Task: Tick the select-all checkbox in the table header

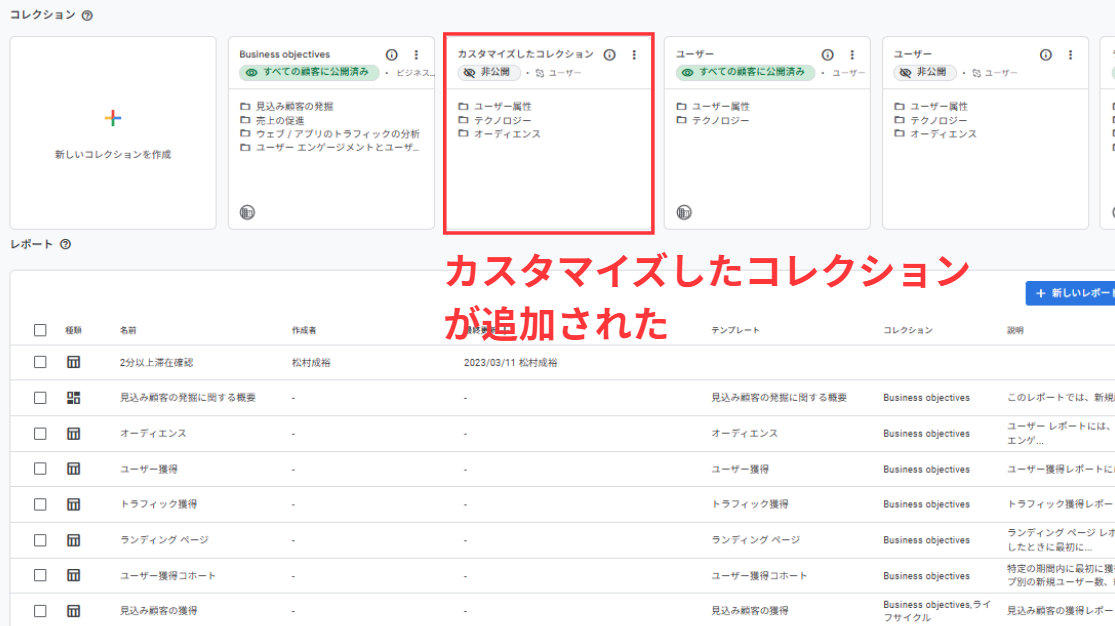Action: pyautogui.click(x=40, y=330)
